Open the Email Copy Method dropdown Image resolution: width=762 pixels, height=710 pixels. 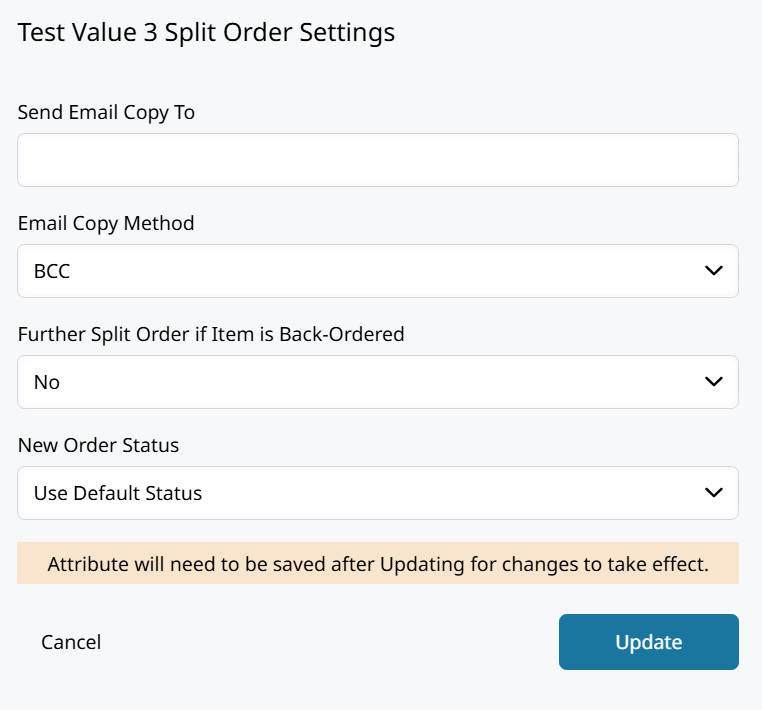[378, 271]
